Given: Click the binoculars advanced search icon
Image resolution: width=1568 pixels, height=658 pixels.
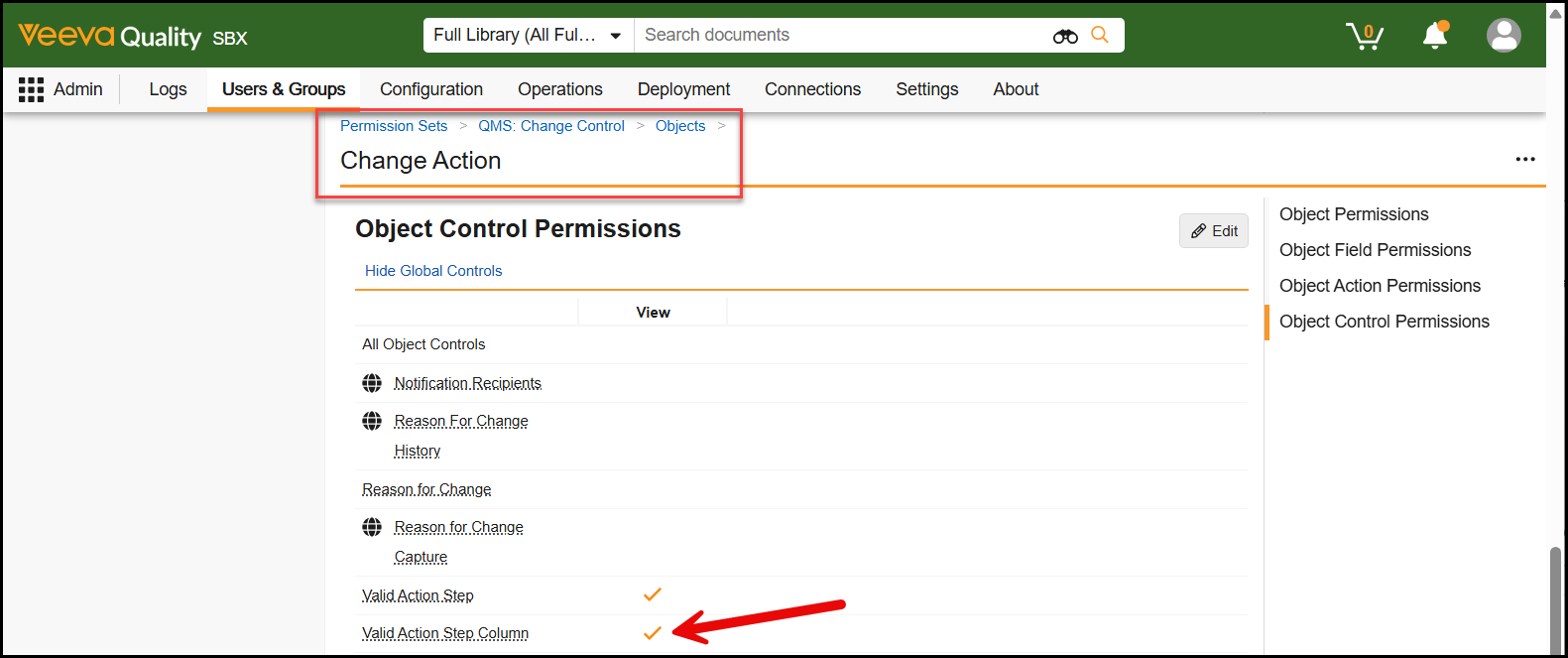Looking at the screenshot, I should click(x=1065, y=36).
